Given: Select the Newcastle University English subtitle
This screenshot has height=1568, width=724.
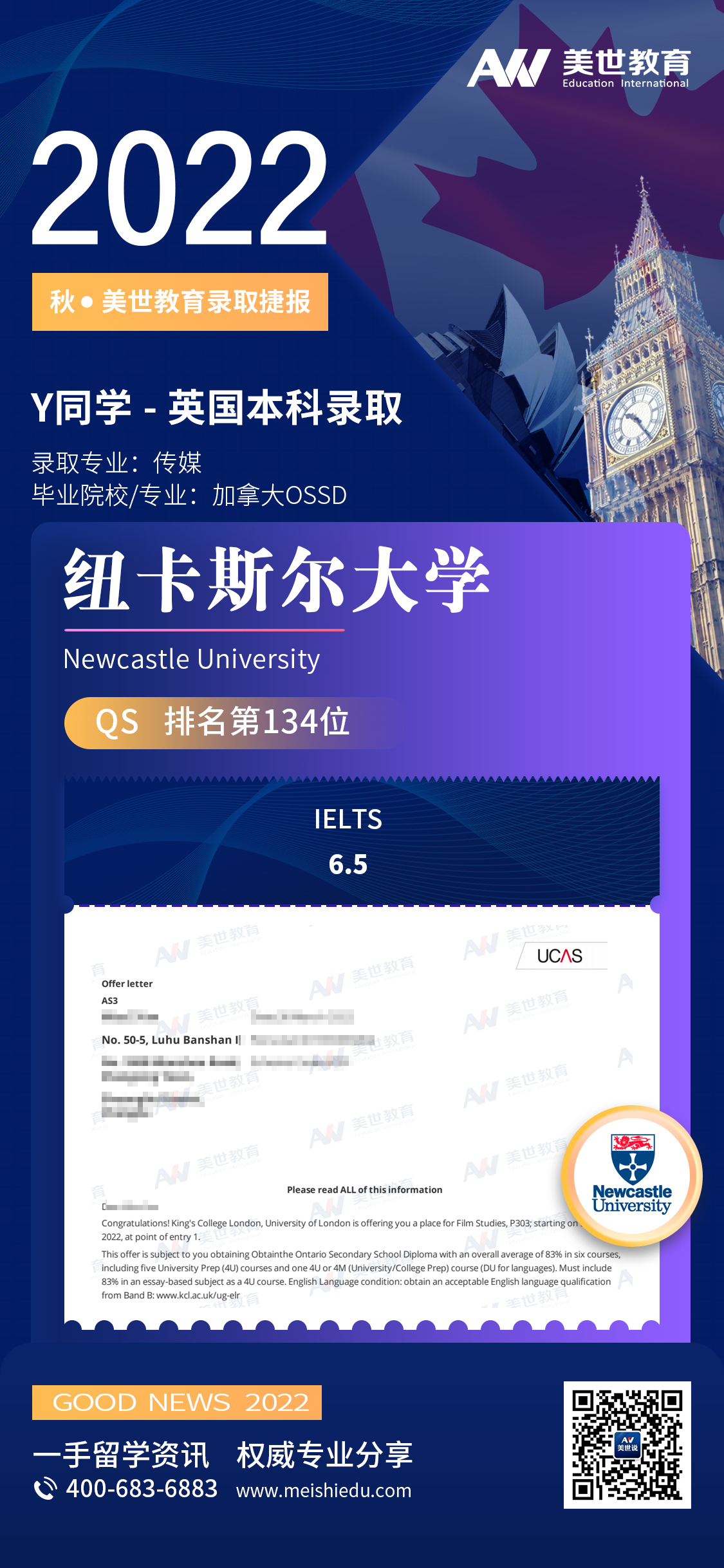Looking at the screenshot, I should pos(192,659).
